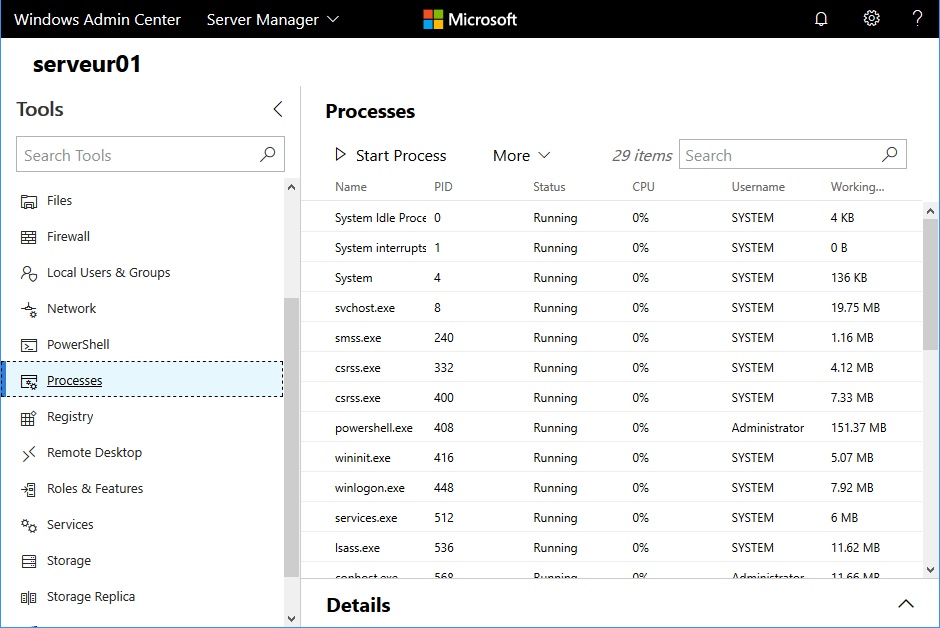The width and height of the screenshot is (940, 628).
Task: Sort by the Name column header
Action: tap(351, 187)
